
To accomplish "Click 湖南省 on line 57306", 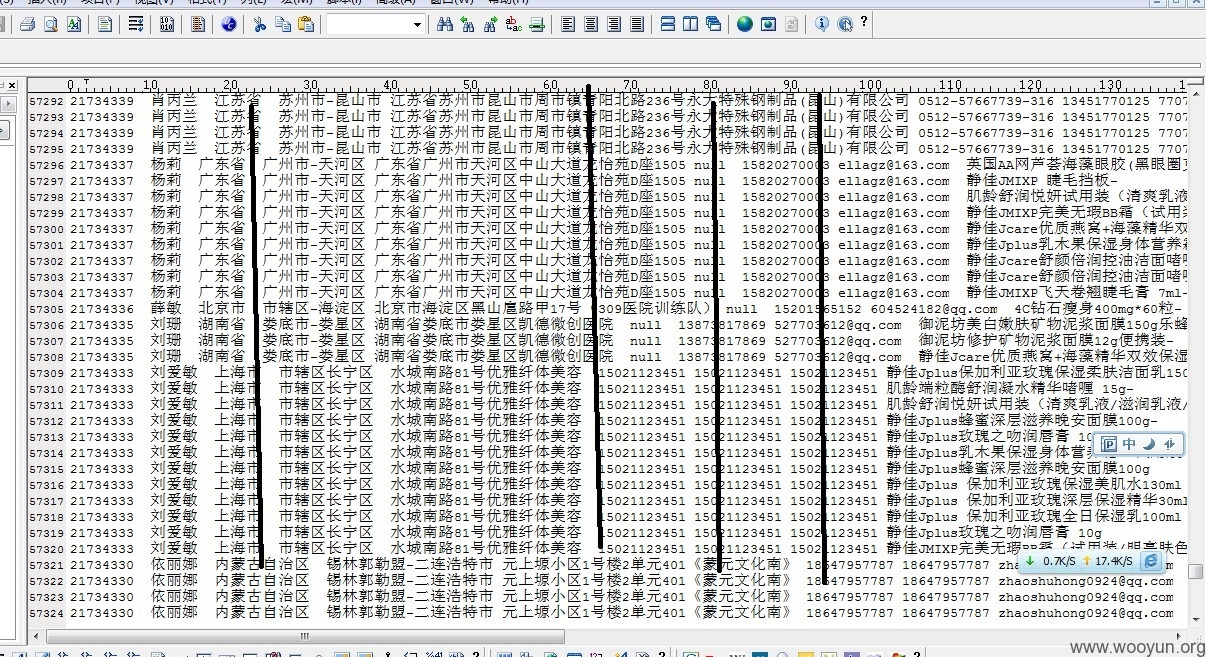I will tap(222, 325).
